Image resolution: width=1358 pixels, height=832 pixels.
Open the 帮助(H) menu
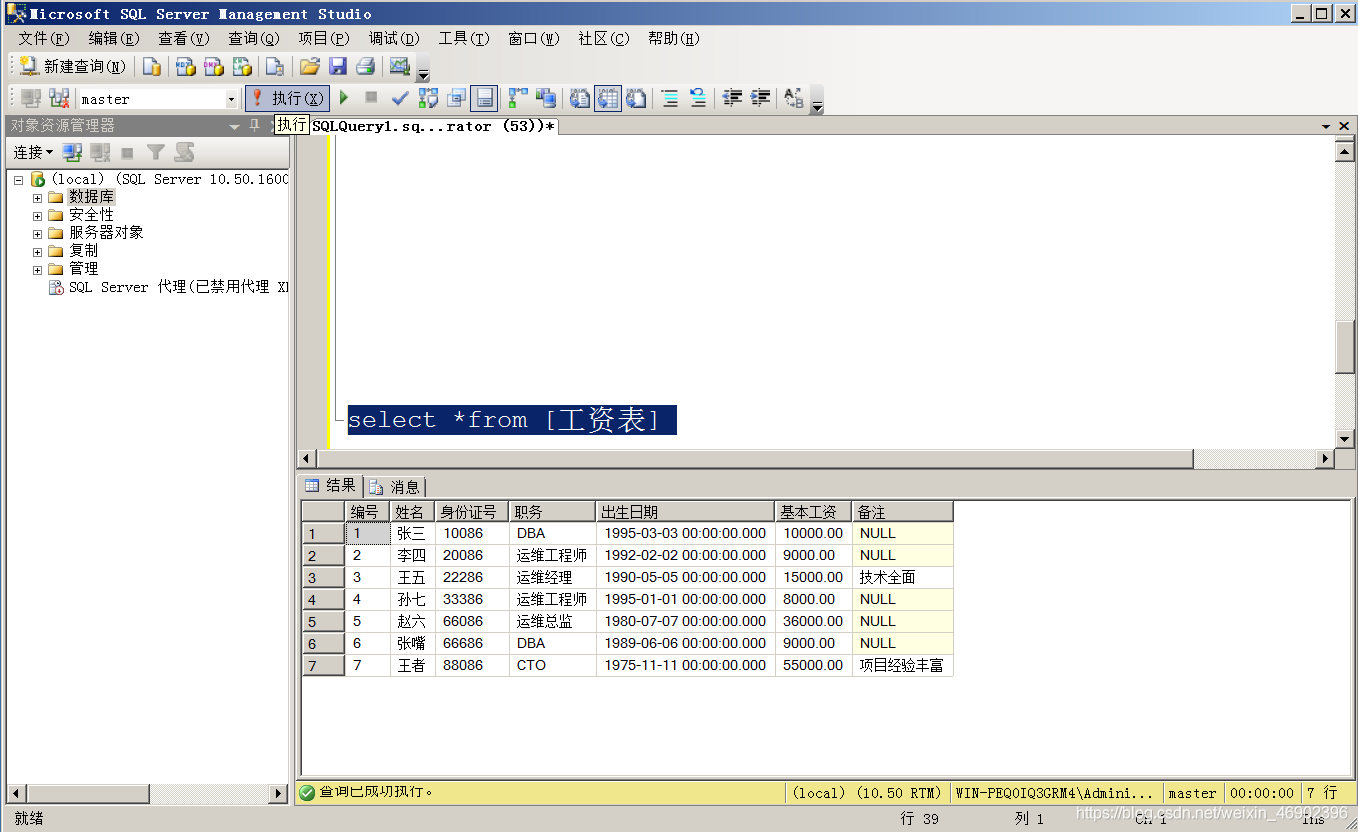coord(674,38)
